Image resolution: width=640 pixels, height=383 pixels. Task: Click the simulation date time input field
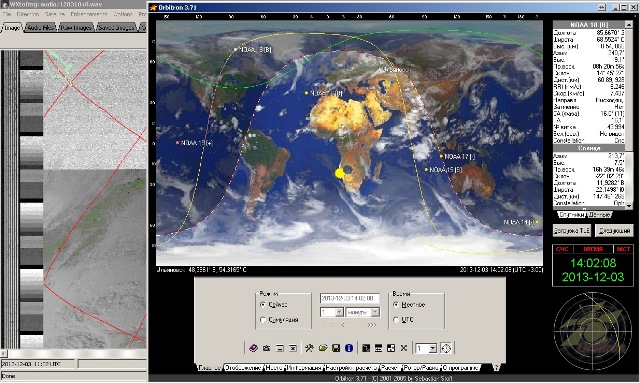350,298
